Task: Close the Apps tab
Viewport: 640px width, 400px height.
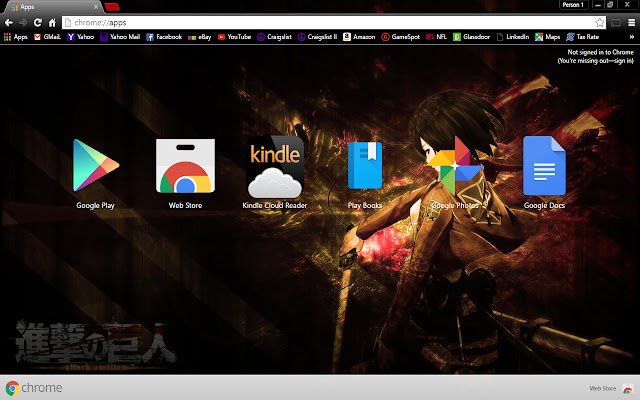Action: (x=96, y=7)
